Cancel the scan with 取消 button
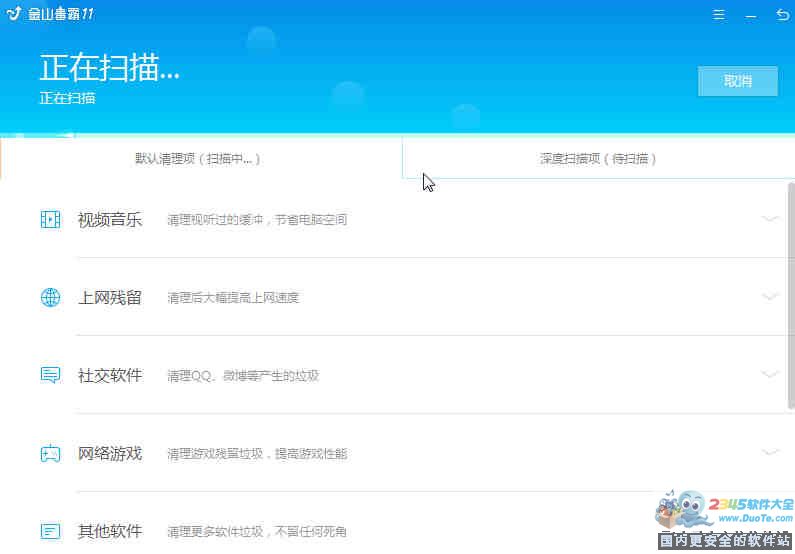 point(738,81)
